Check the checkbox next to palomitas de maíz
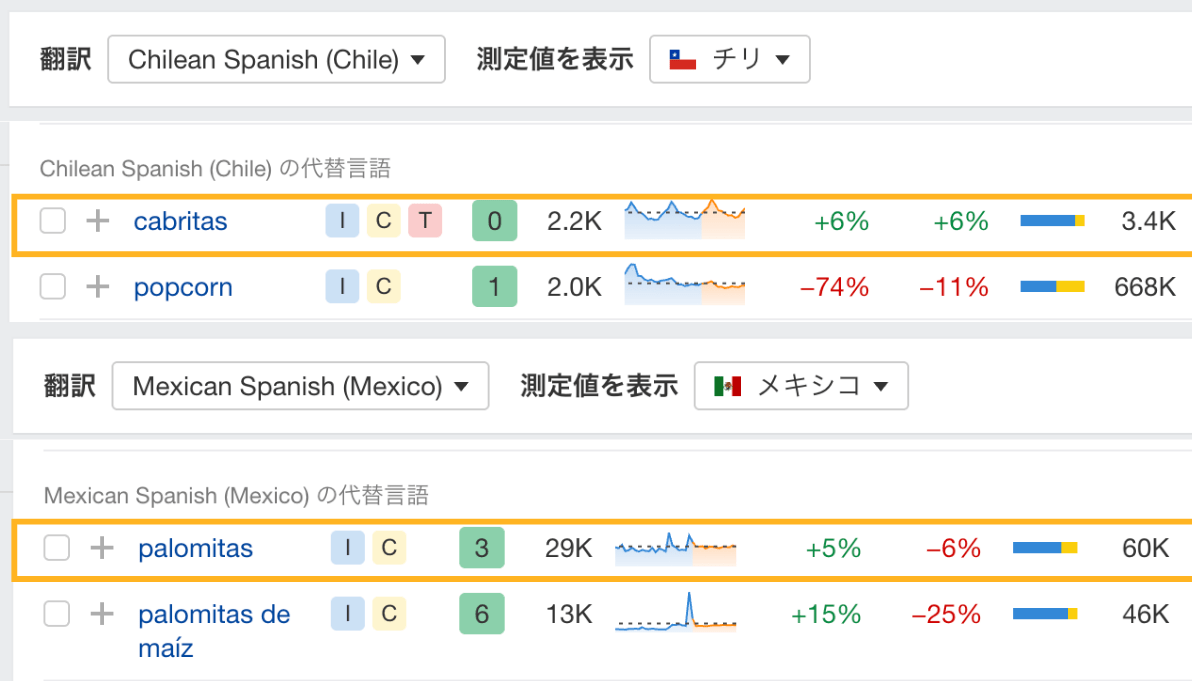 [56, 614]
